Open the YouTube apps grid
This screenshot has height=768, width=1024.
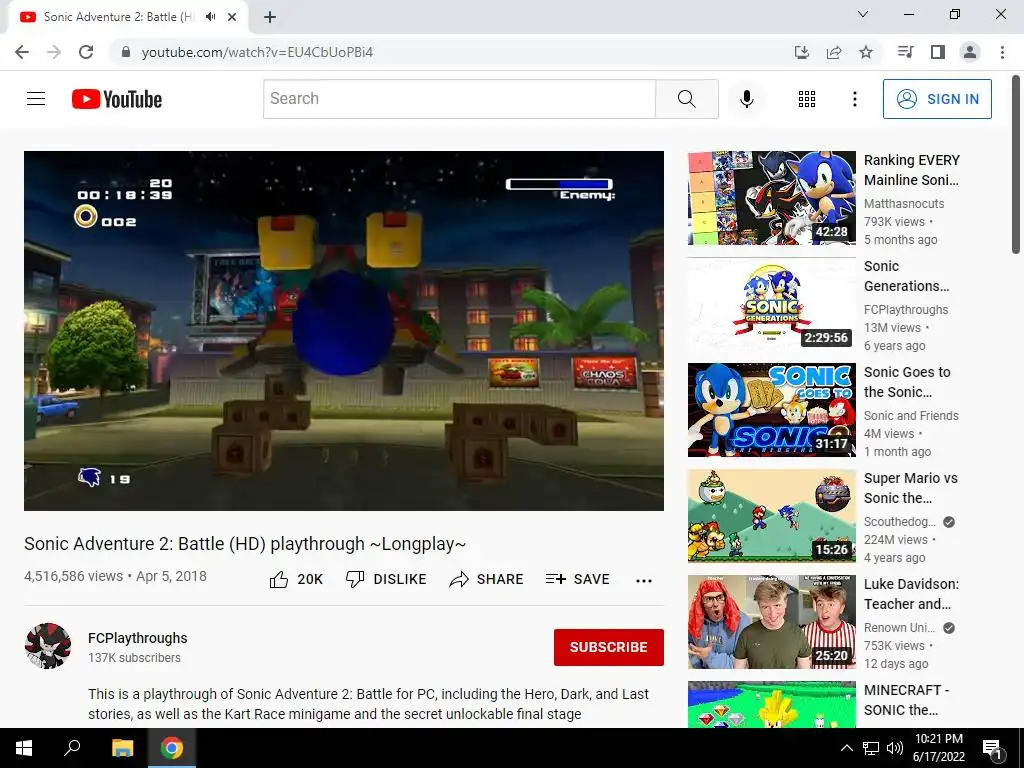pos(807,99)
